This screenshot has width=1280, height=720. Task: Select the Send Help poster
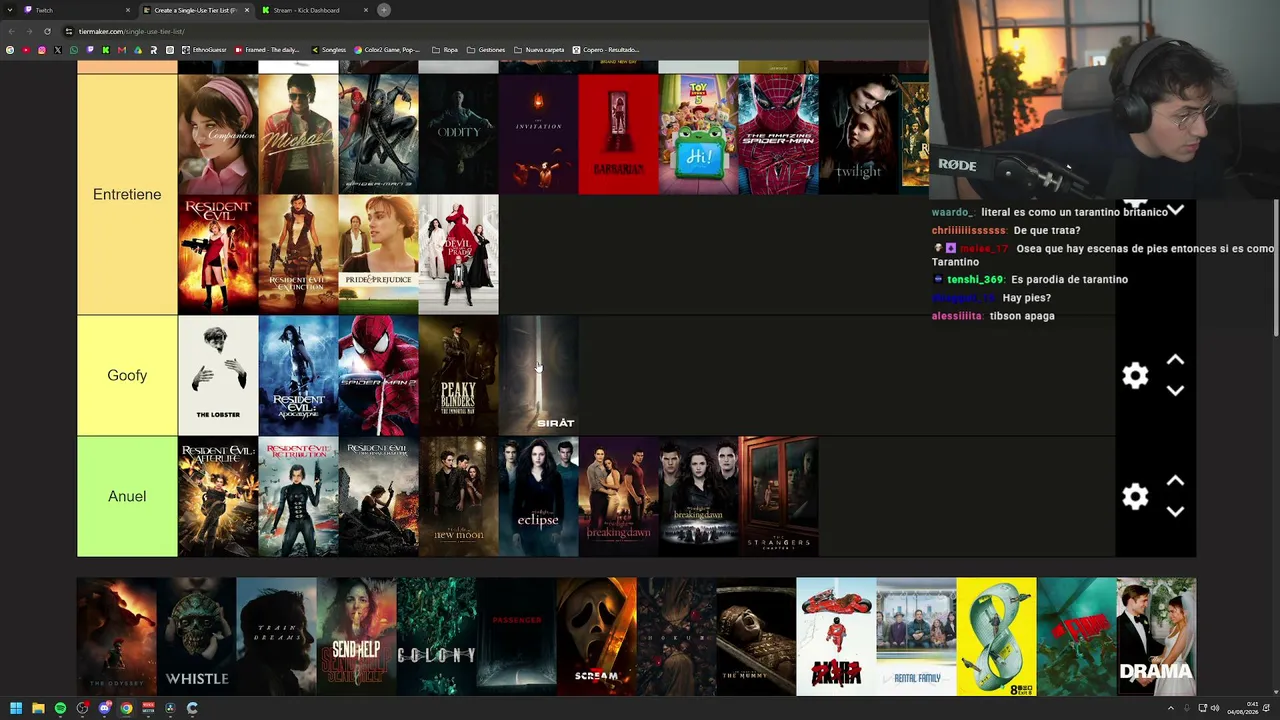356,637
